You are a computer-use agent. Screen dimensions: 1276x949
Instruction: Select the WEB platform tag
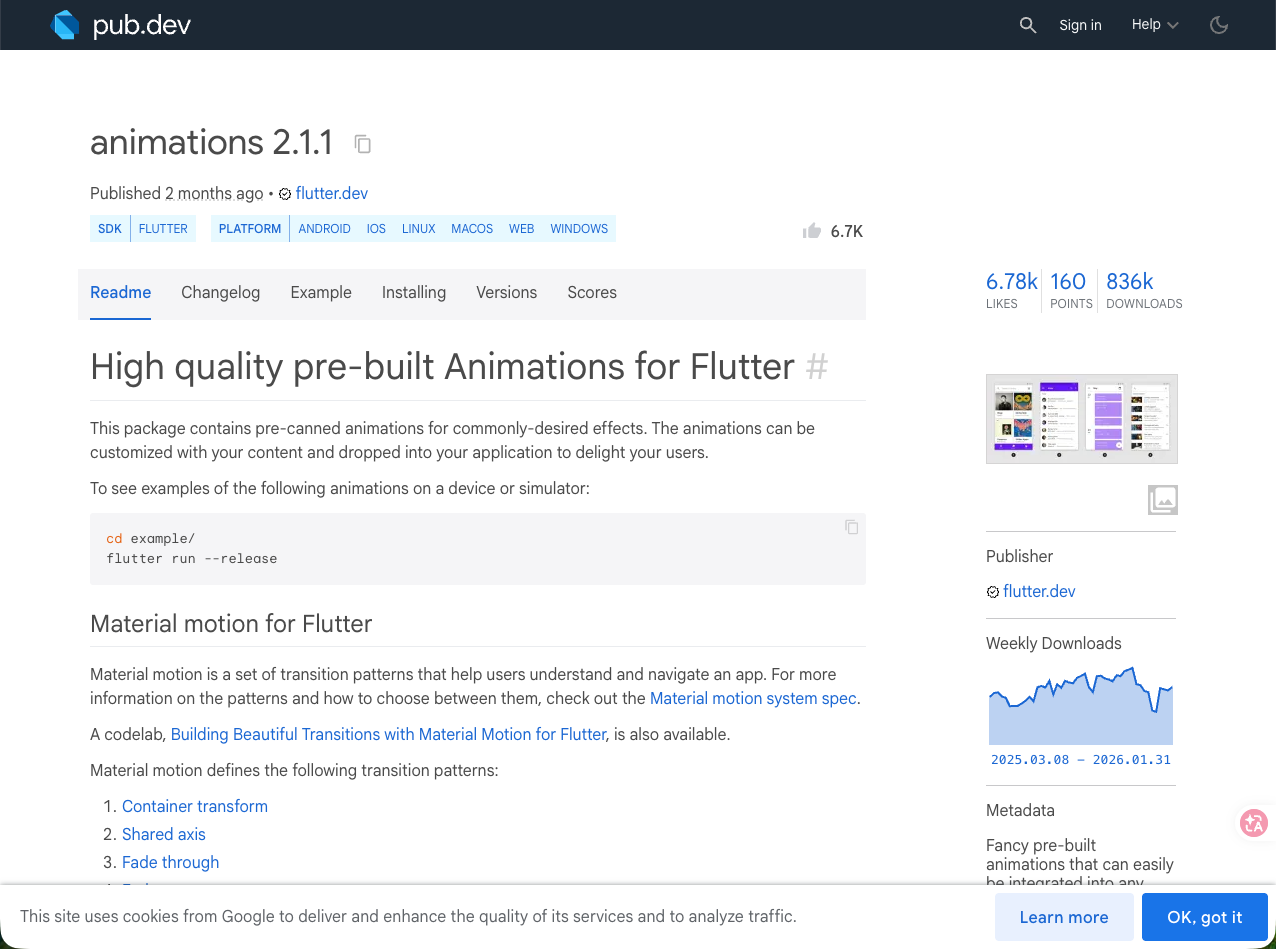click(x=521, y=229)
